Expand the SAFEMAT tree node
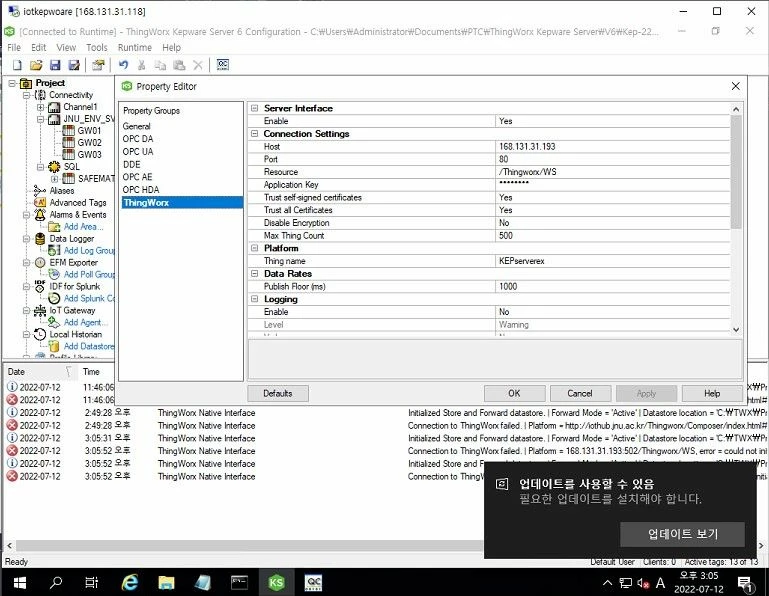The width and height of the screenshot is (769, 596). [x=55, y=179]
